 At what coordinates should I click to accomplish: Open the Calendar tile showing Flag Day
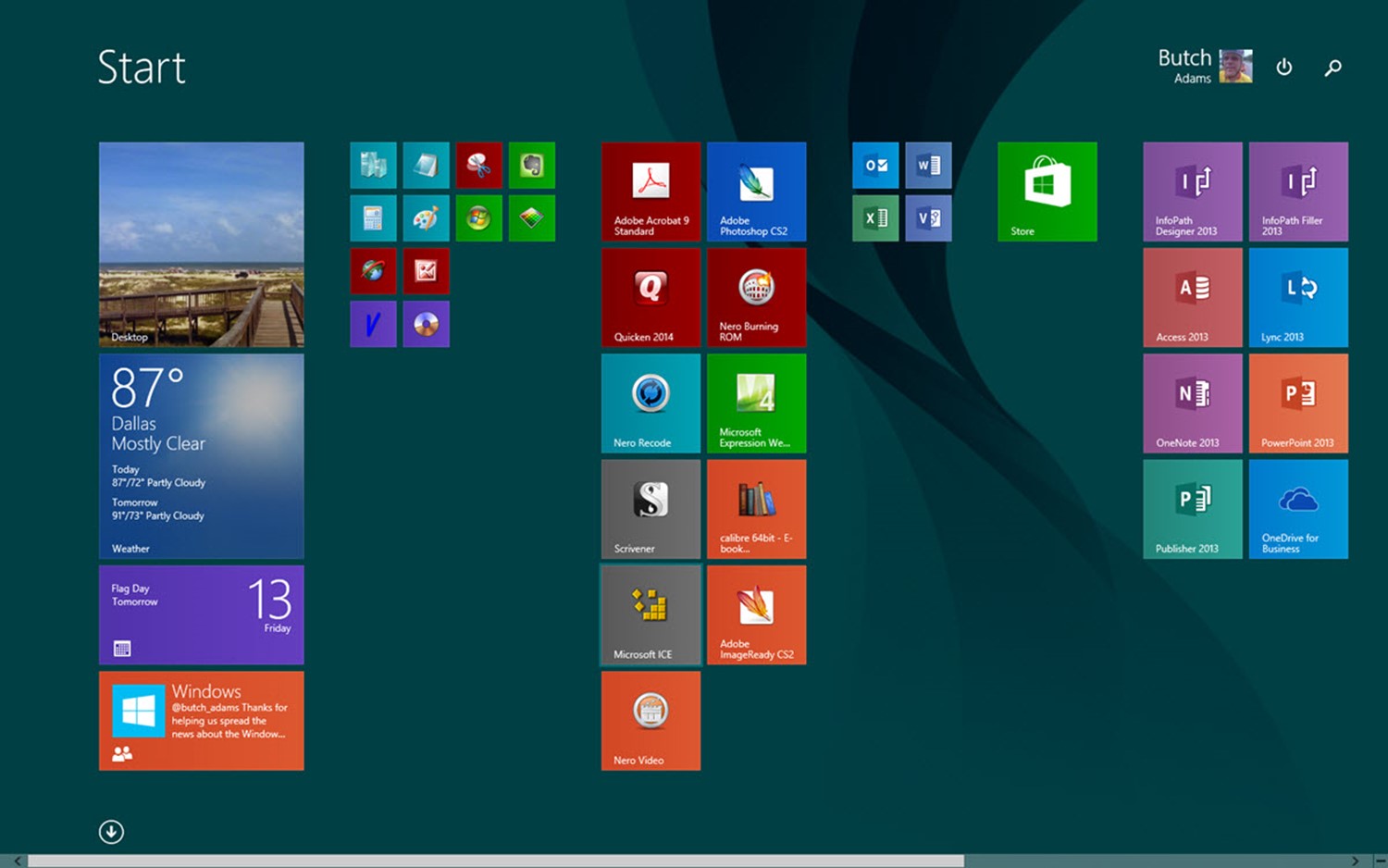[202, 614]
